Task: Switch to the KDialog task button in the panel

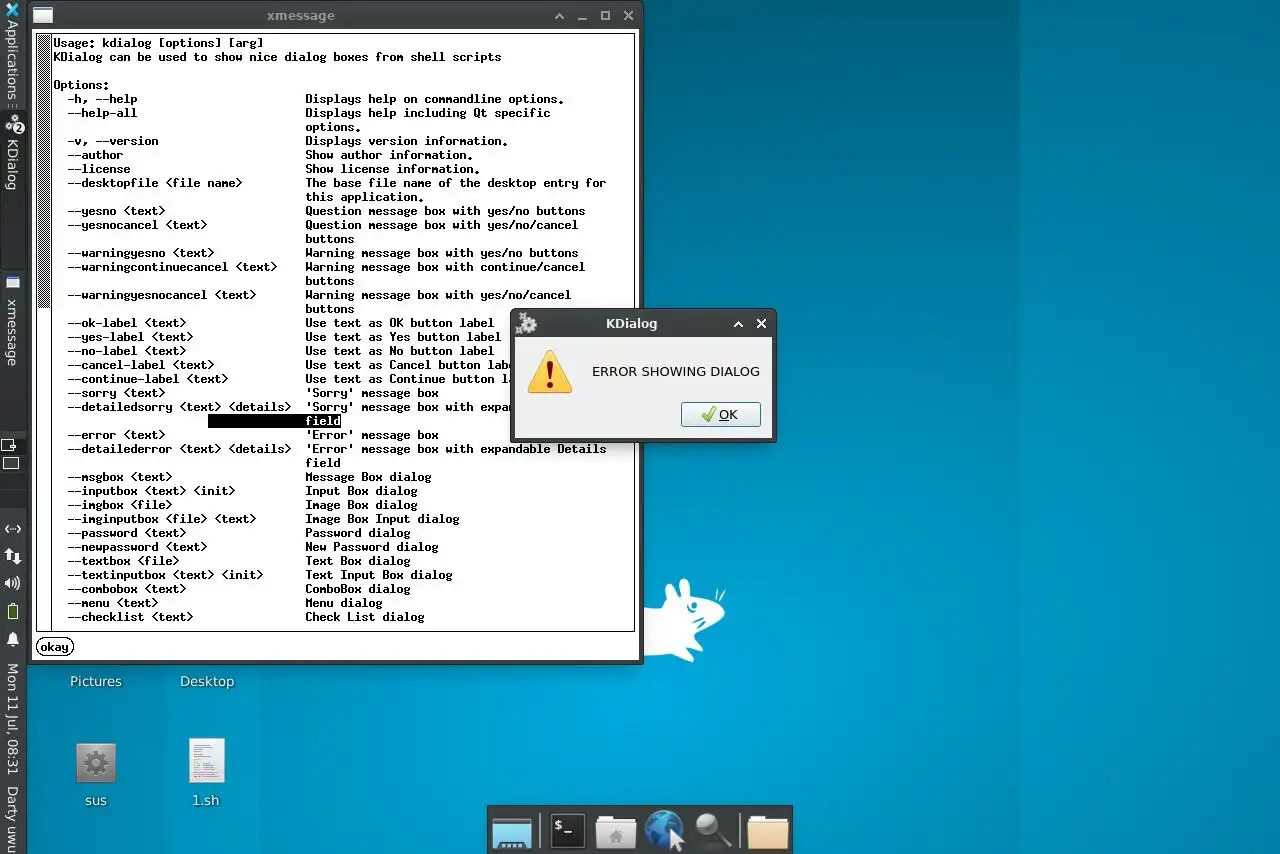Action: click(12, 190)
